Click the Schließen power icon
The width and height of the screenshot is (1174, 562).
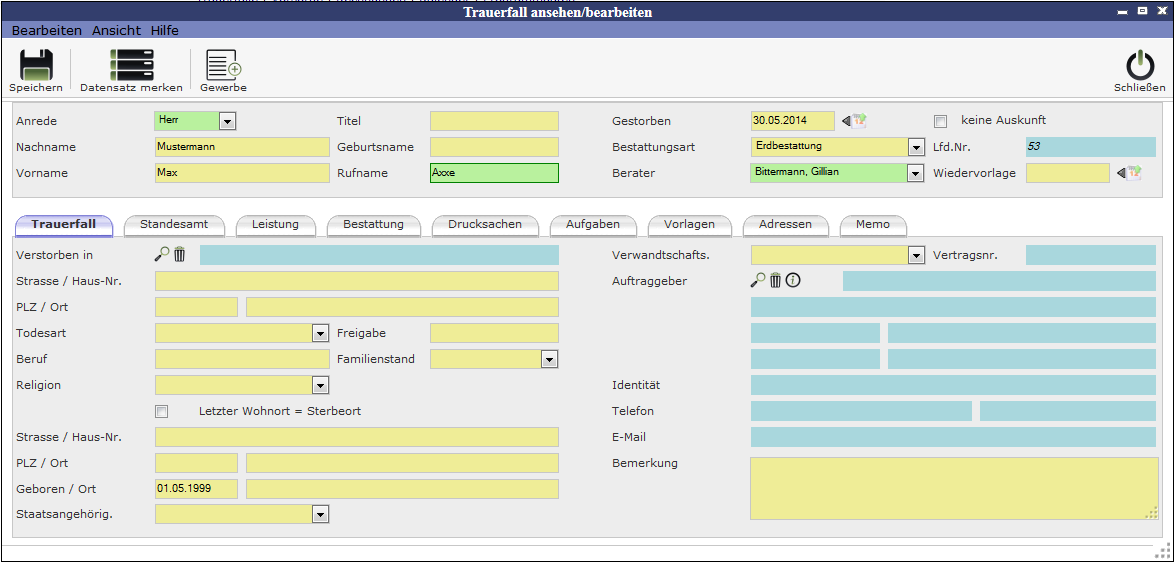[x=1139, y=65]
